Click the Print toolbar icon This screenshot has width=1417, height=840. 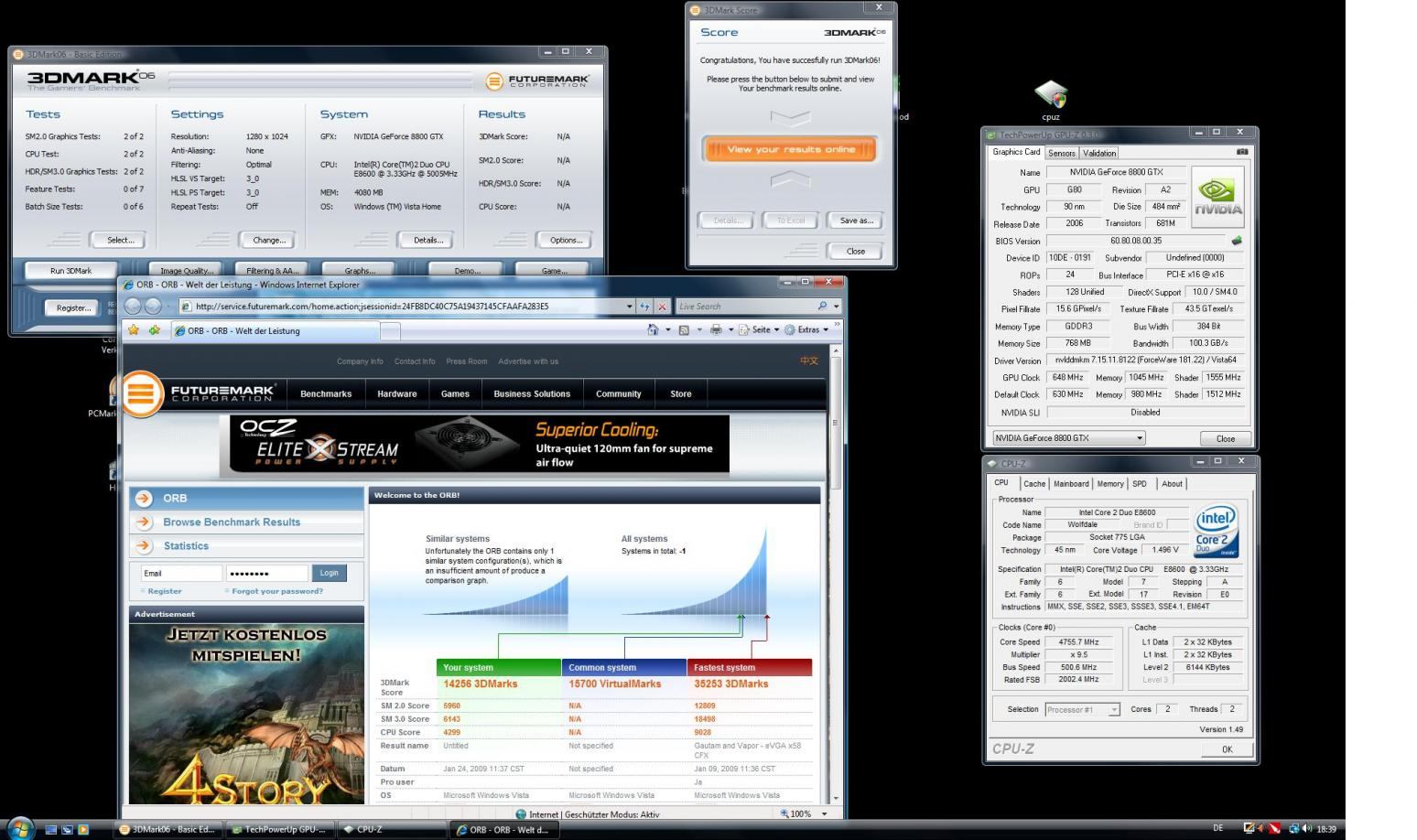(716, 329)
